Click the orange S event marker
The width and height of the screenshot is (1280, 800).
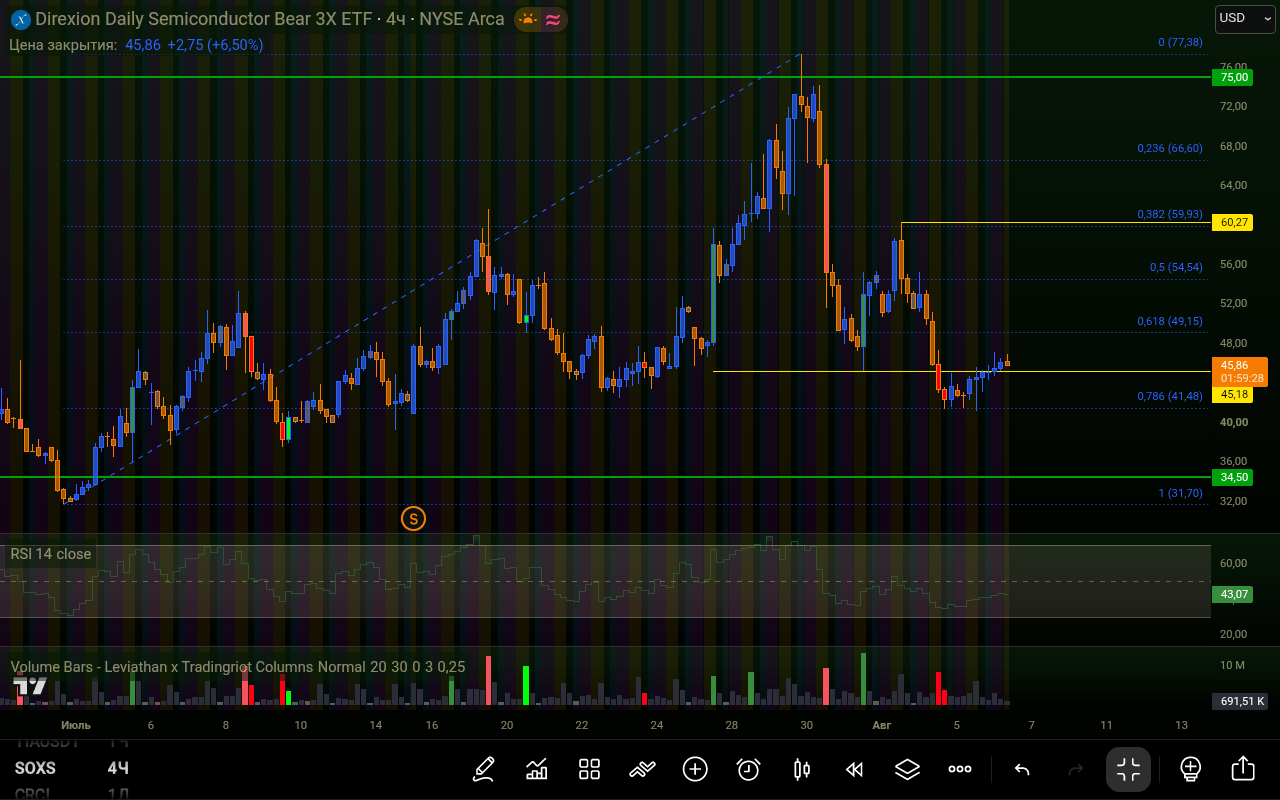pos(413,518)
